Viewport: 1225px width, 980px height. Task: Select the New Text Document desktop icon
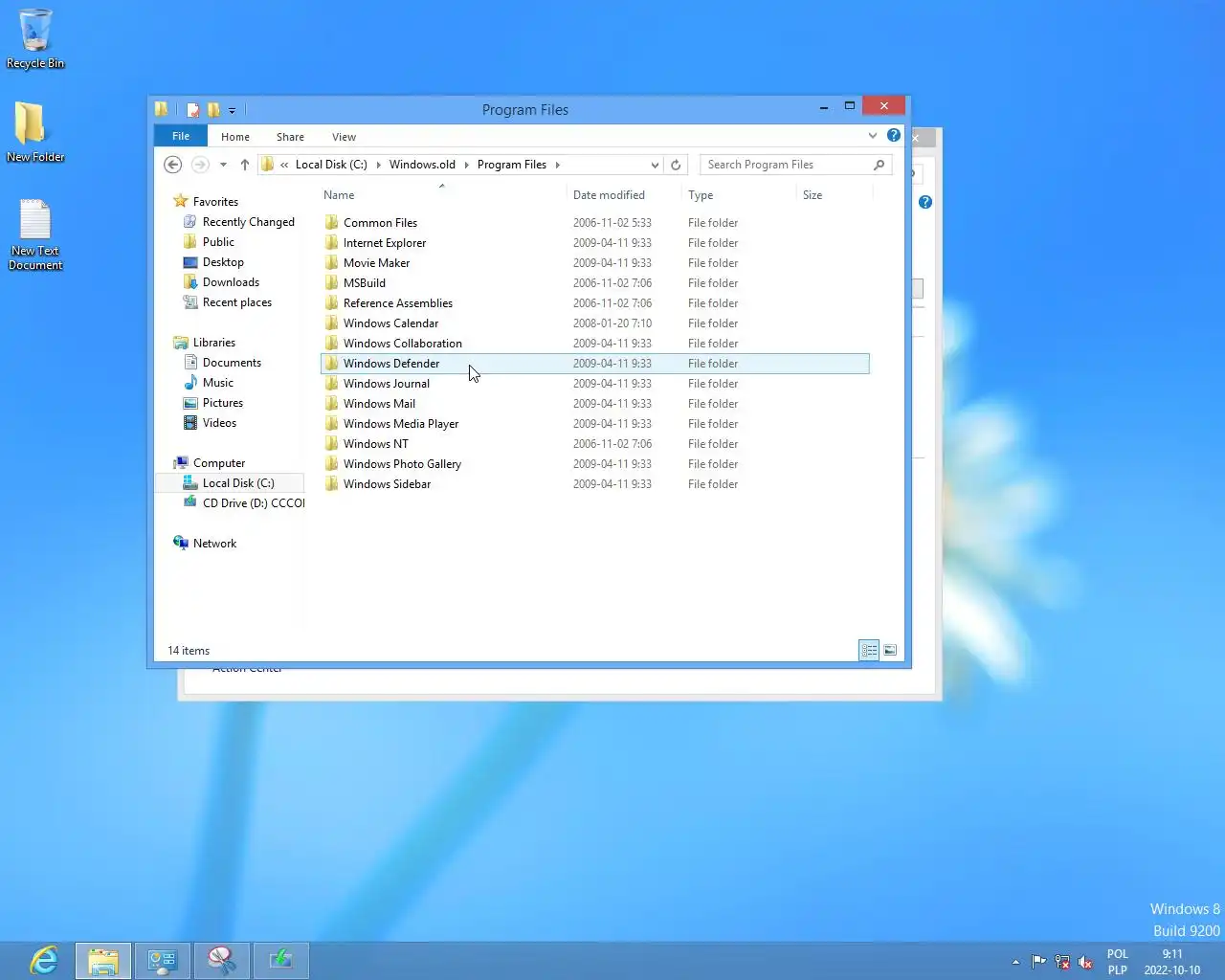(x=35, y=234)
